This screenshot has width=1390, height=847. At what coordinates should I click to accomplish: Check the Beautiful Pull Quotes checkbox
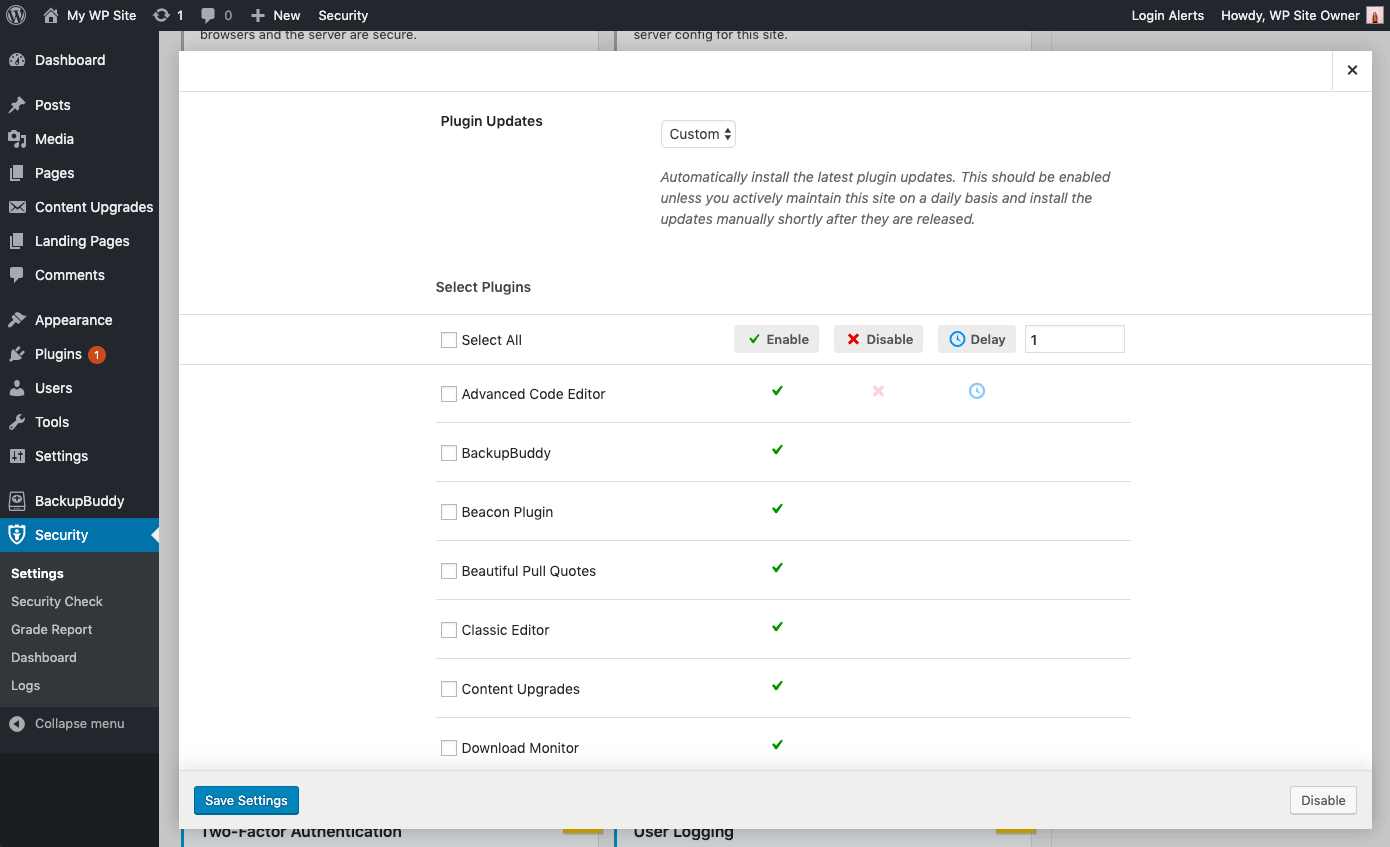point(449,571)
